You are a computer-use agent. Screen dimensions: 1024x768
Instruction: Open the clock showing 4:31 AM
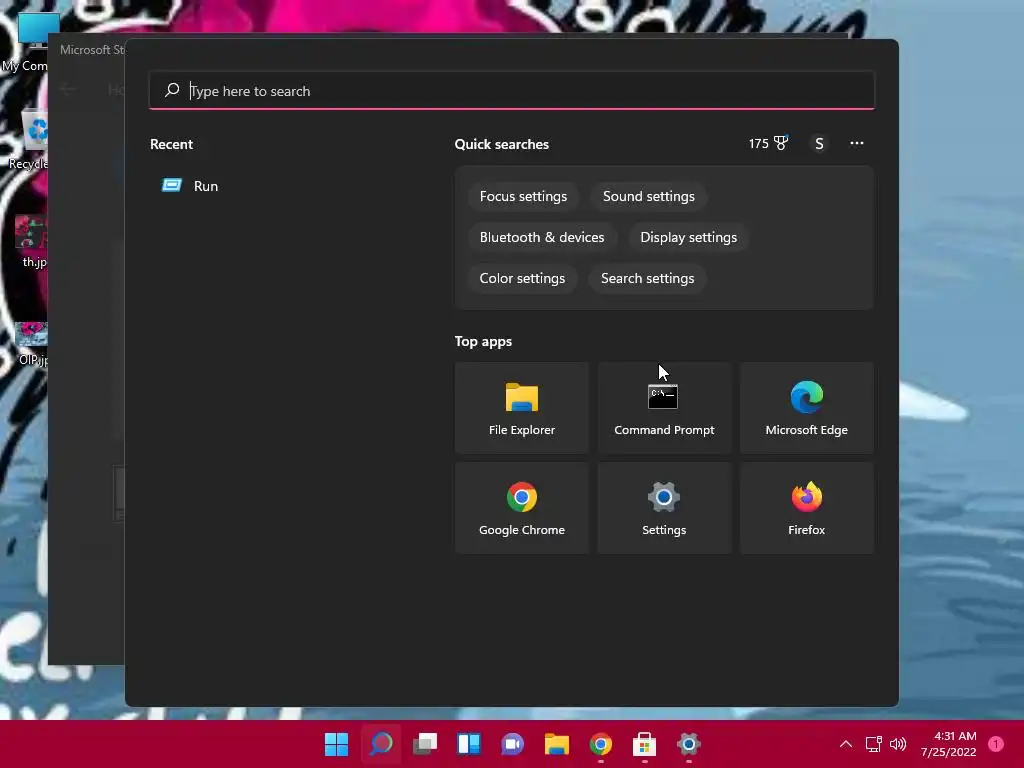pos(948,744)
